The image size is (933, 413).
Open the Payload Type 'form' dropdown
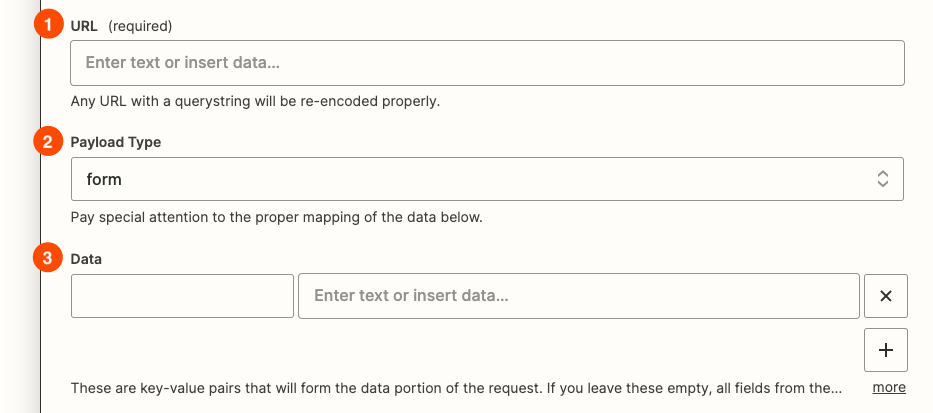coord(487,179)
